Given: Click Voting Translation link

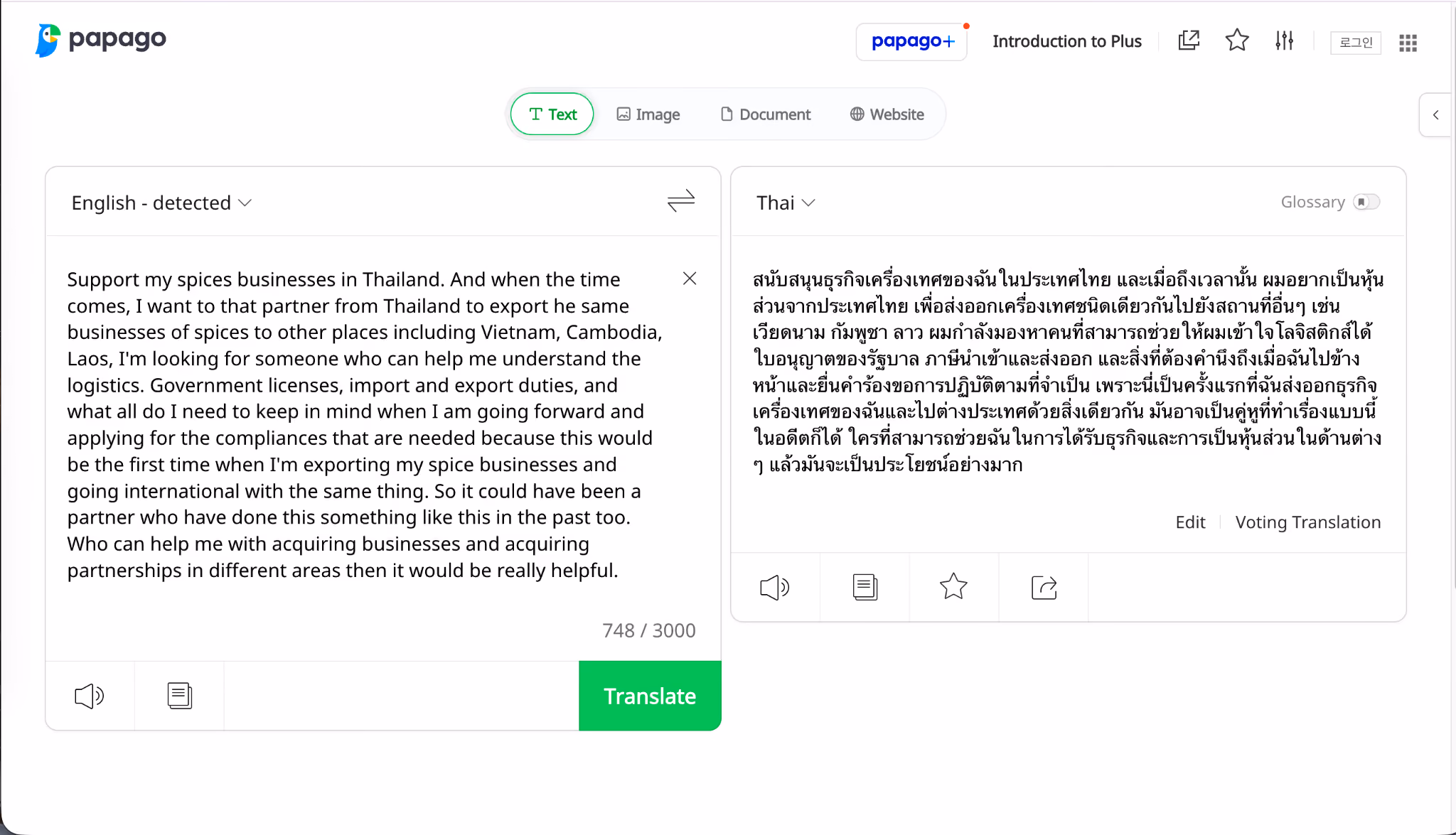Looking at the screenshot, I should coord(1307,522).
